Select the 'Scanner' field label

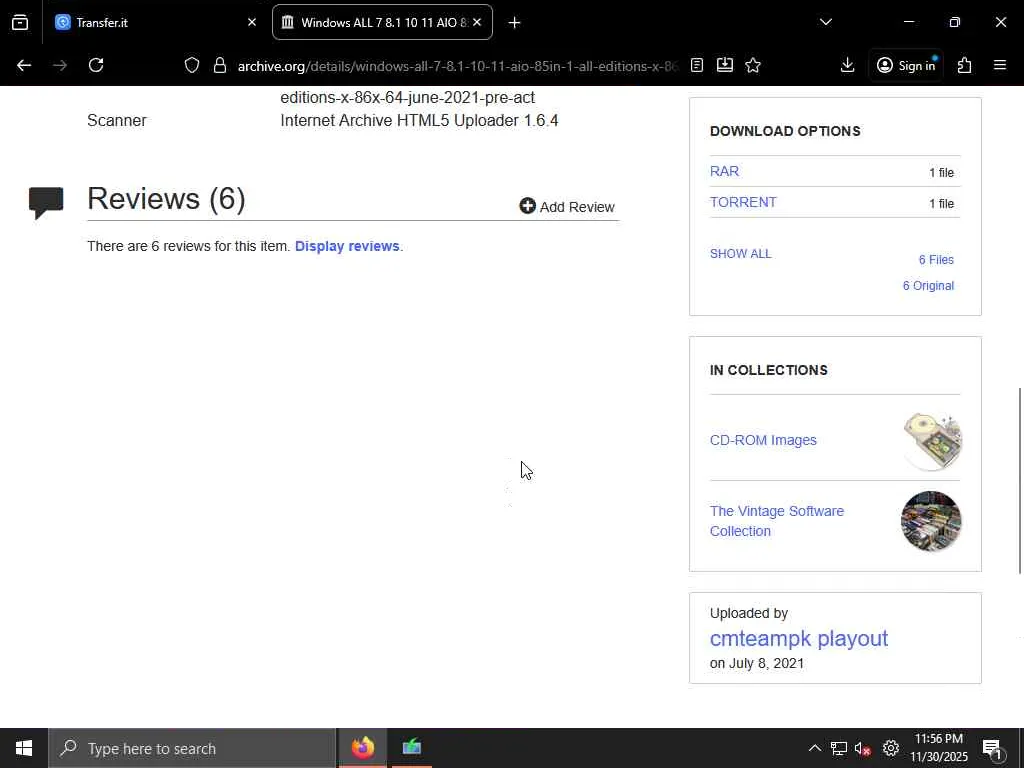tap(117, 120)
